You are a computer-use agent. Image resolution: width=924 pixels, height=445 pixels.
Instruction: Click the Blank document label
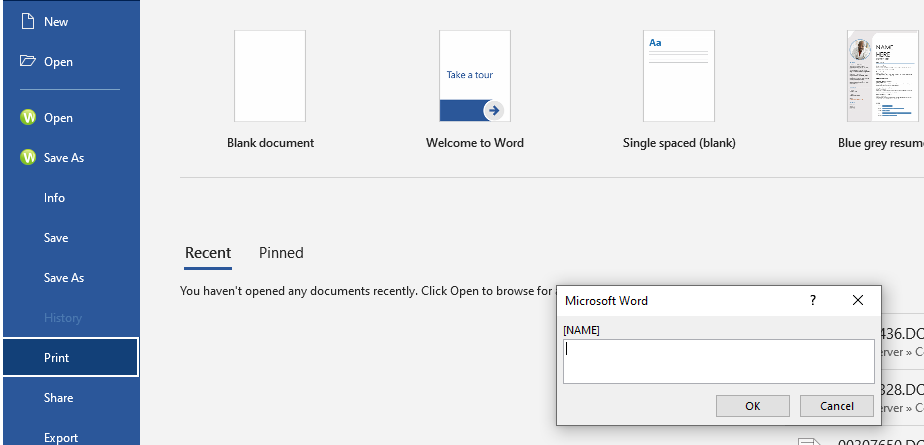click(270, 143)
